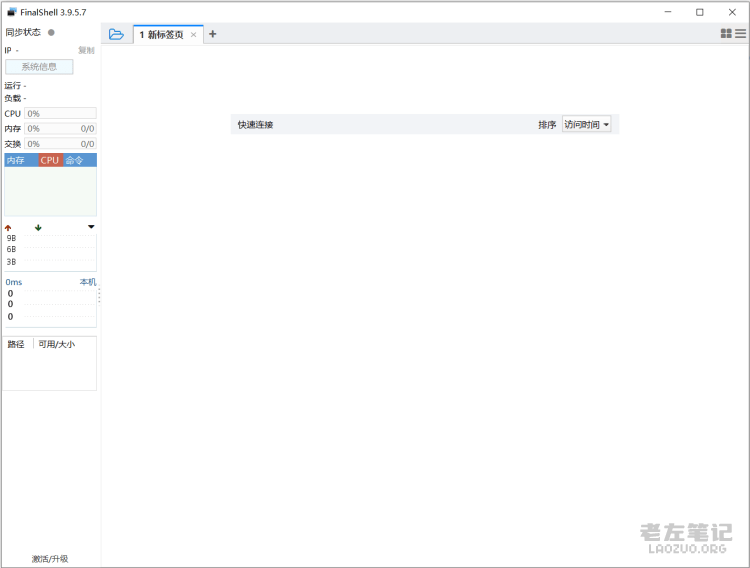This screenshot has height=568, width=750.
Task: Switch to grid view layout icon
Action: [x=726, y=33]
